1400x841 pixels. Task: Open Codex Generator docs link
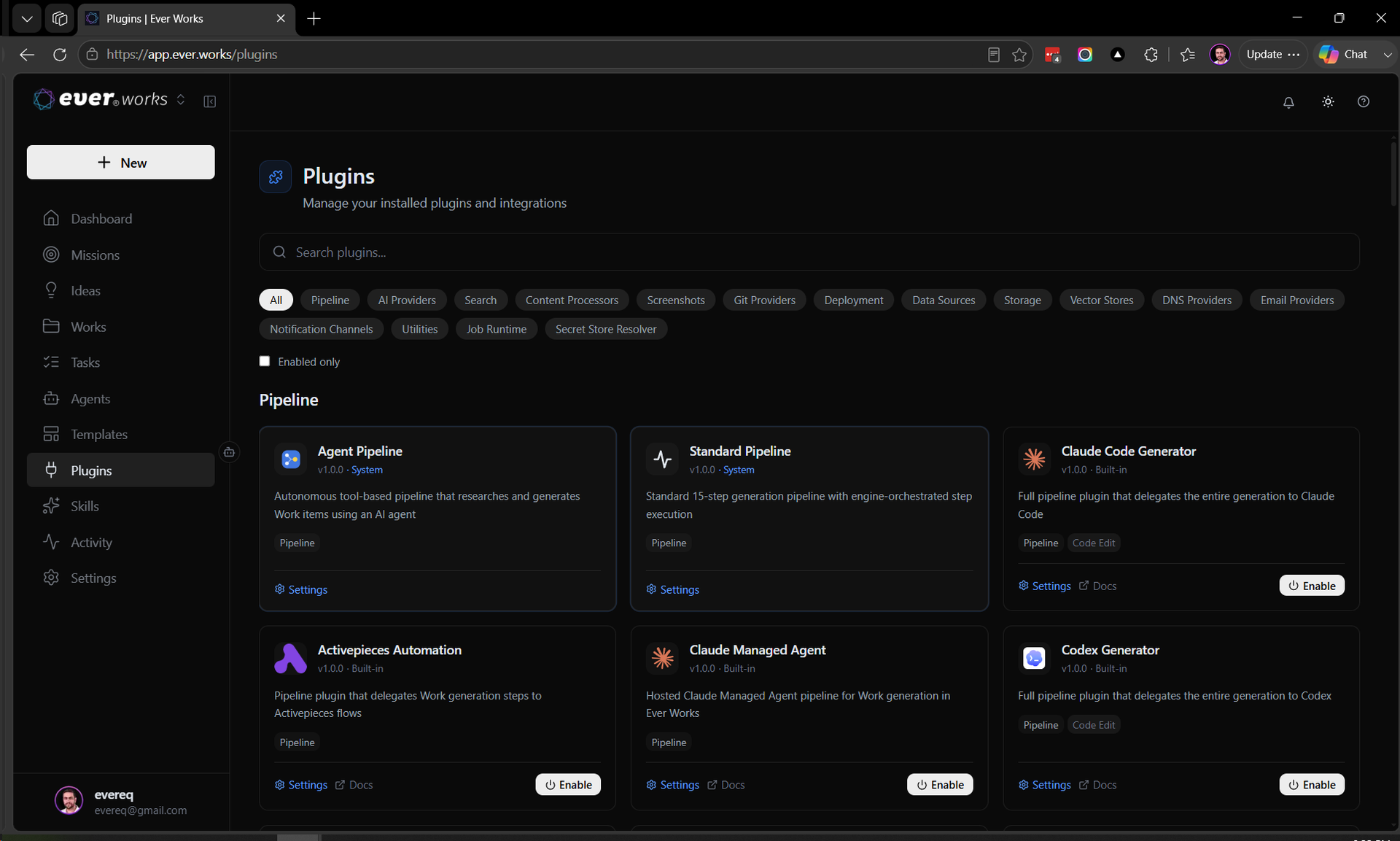click(1098, 785)
